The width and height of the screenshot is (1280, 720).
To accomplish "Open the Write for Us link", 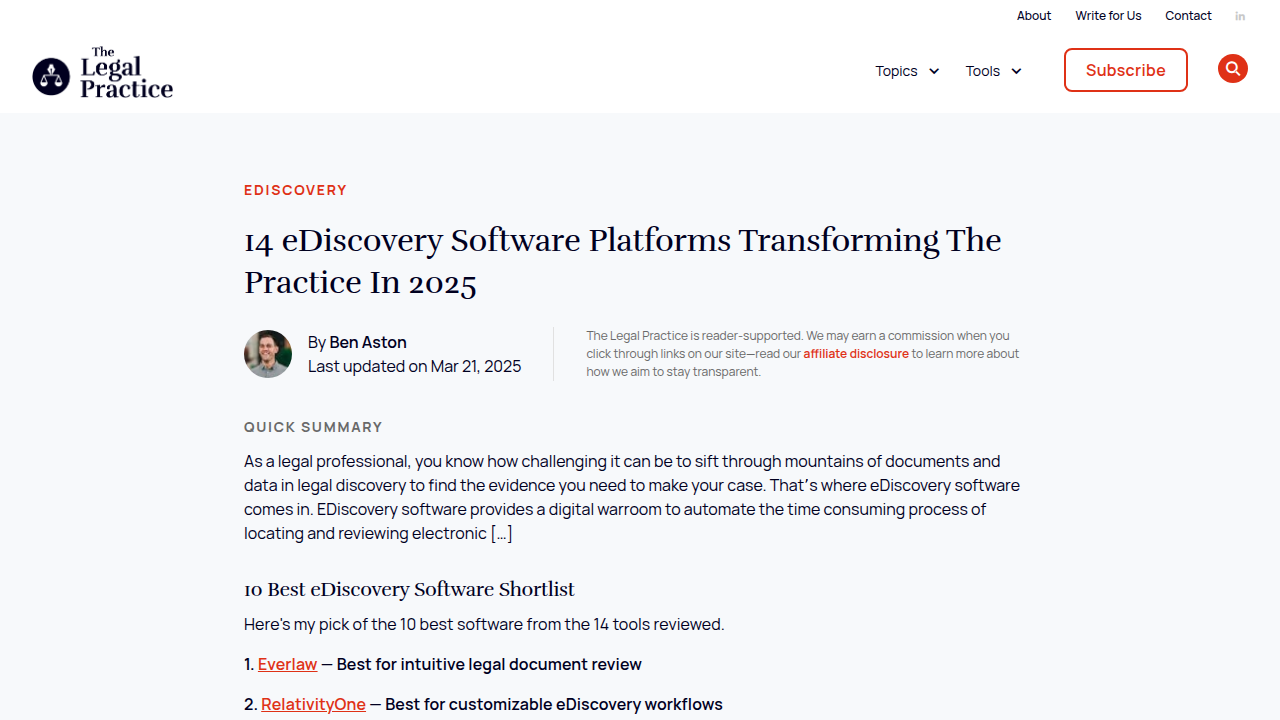I will tap(1108, 16).
